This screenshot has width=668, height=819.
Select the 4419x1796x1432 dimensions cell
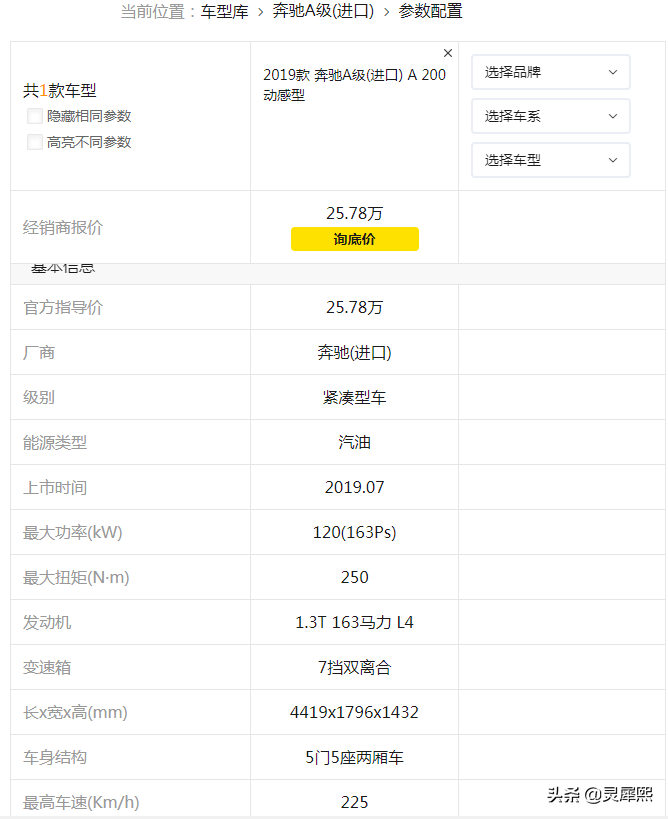click(x=354, y=713)
